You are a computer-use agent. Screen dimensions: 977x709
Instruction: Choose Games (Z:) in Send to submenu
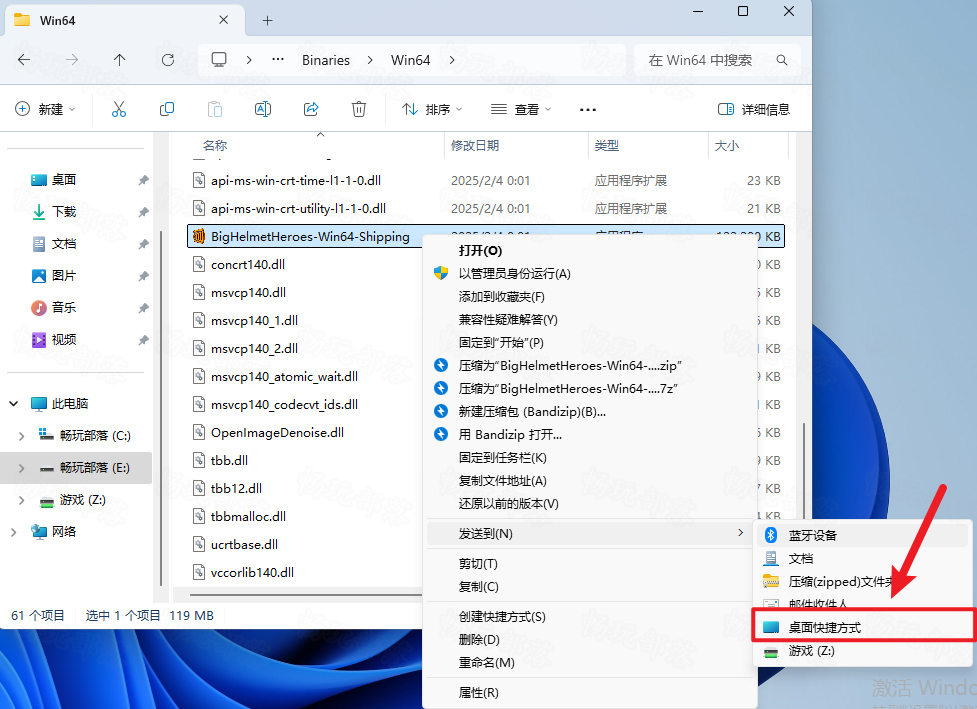pos(862,650)
